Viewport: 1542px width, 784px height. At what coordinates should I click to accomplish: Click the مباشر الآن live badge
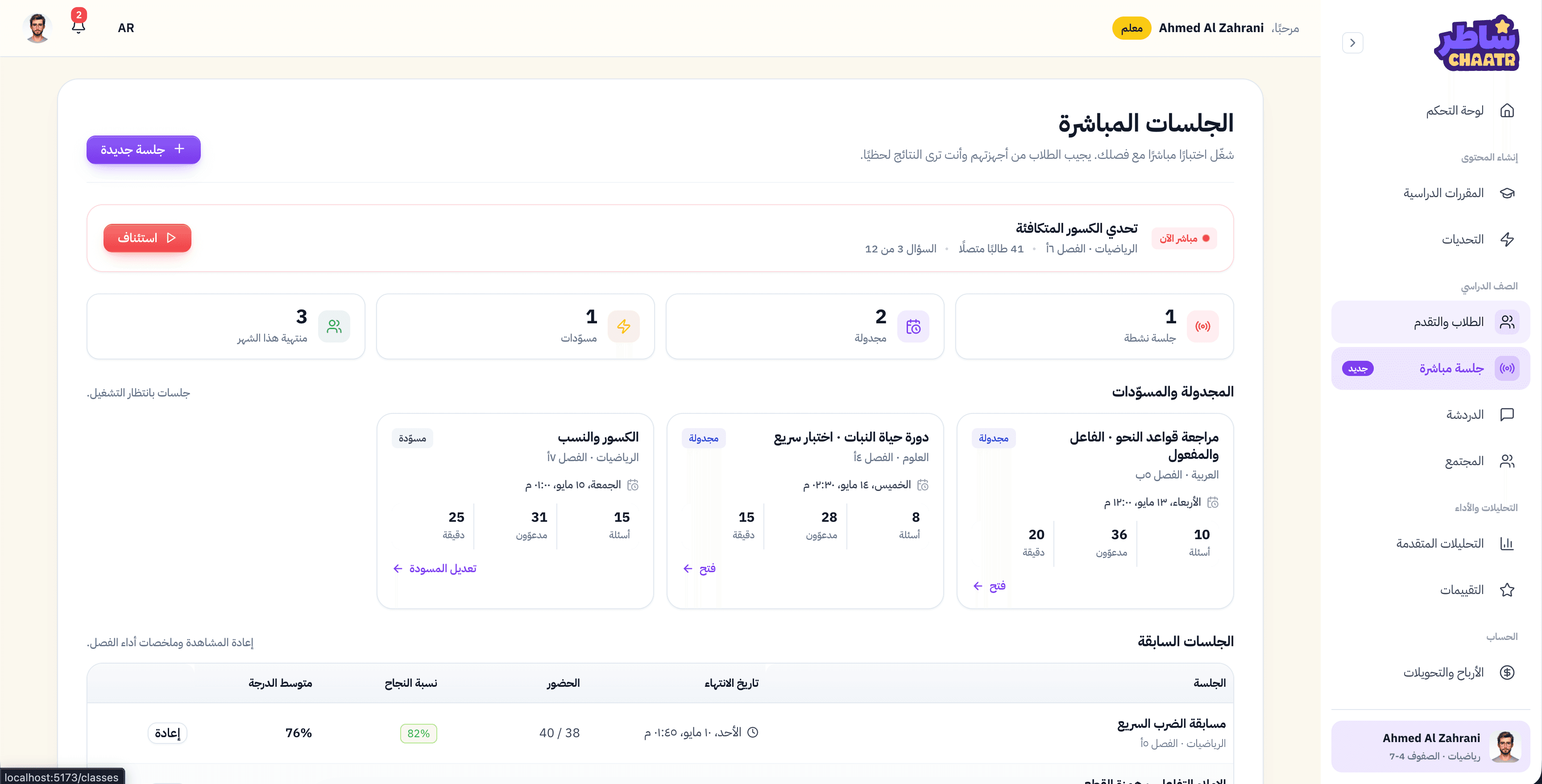coord(1184,238)
